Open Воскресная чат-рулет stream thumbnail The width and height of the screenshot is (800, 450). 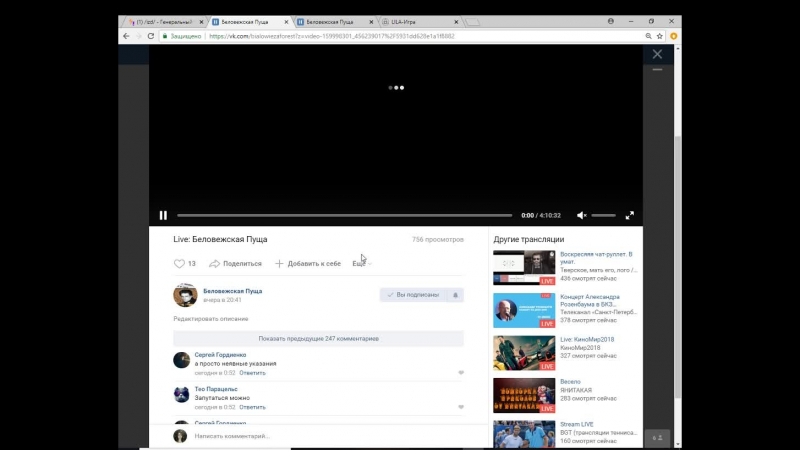tap(524, 267)
